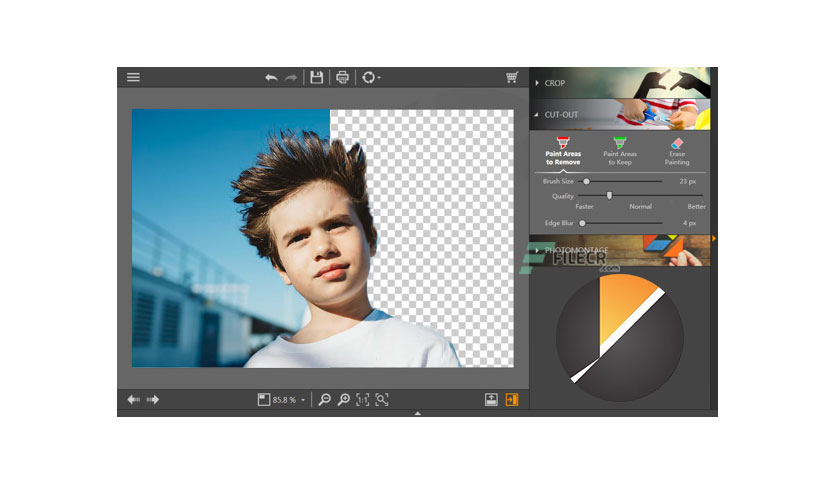Set zoom to 1:1 actual size
This screenshot has width=836, height=484.
tap(363, 399)
